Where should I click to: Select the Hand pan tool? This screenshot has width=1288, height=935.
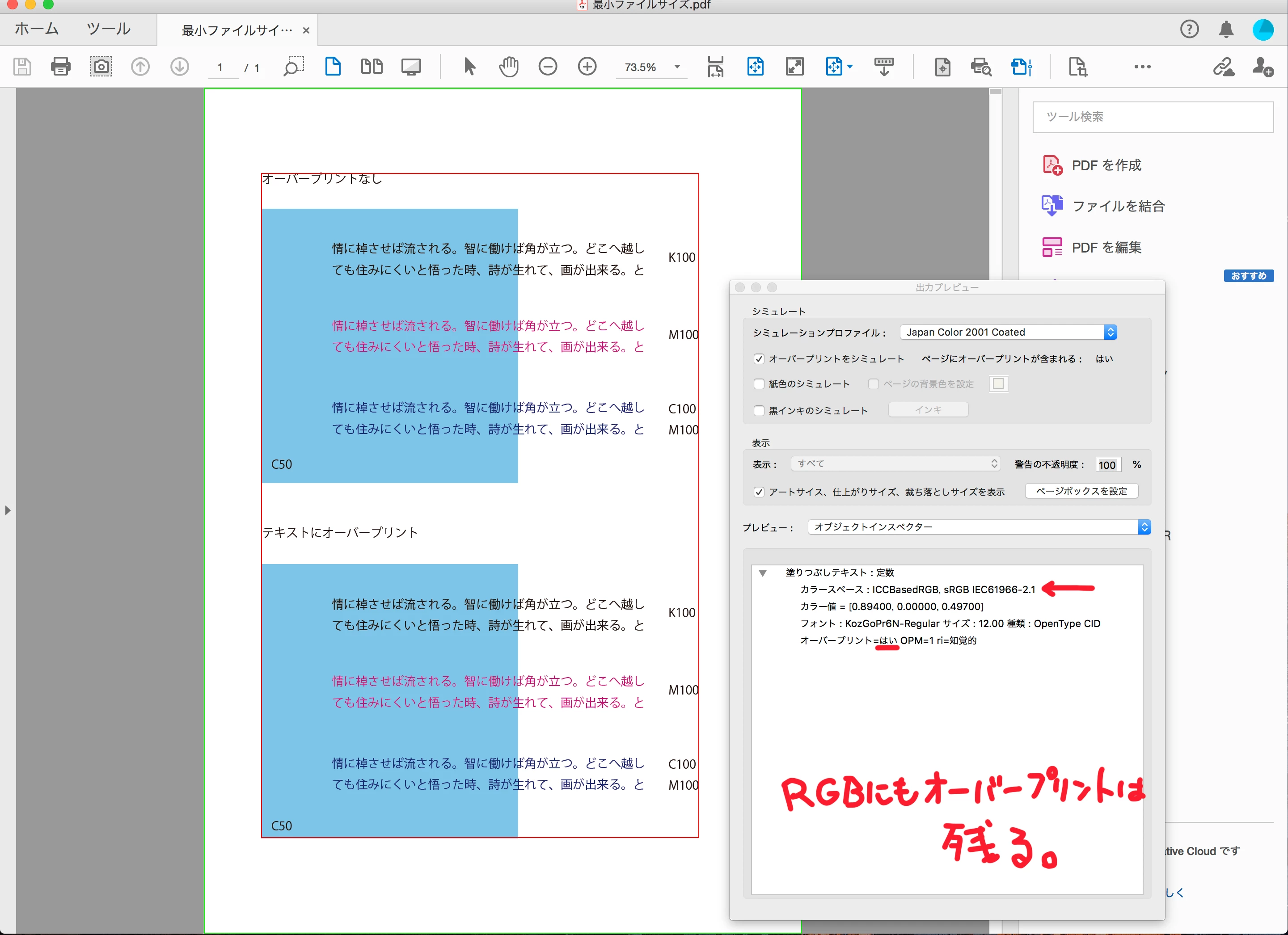coord(508,67)
